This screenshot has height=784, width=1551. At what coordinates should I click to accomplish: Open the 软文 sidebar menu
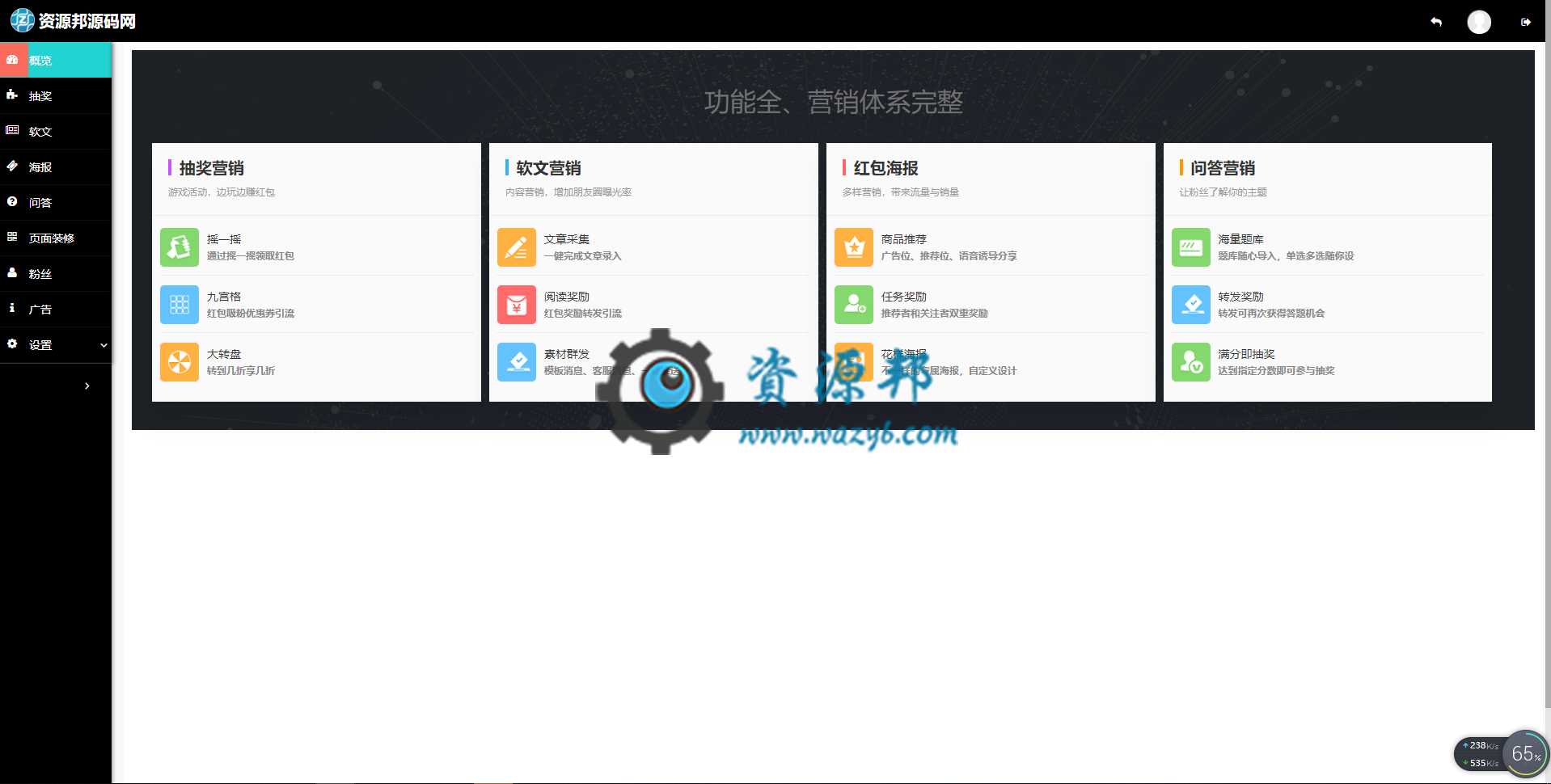tap(56, 132)
